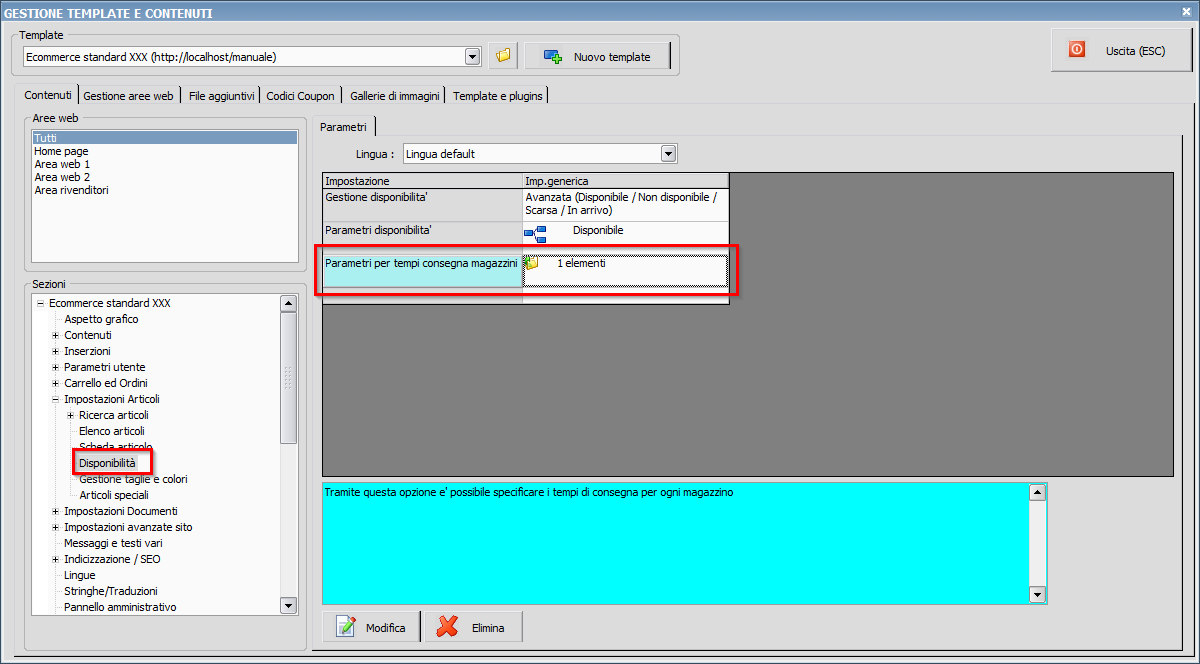Select Area web 2 in the list
1200x664 pixels.
[62, 177]
